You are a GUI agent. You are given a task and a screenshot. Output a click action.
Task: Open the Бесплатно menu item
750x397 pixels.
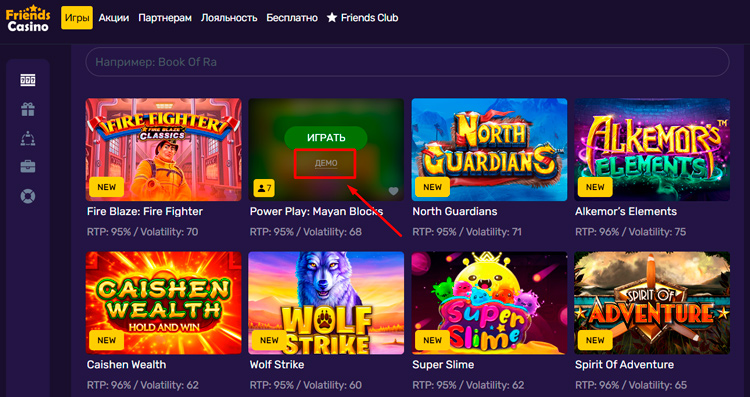point(292,18)
